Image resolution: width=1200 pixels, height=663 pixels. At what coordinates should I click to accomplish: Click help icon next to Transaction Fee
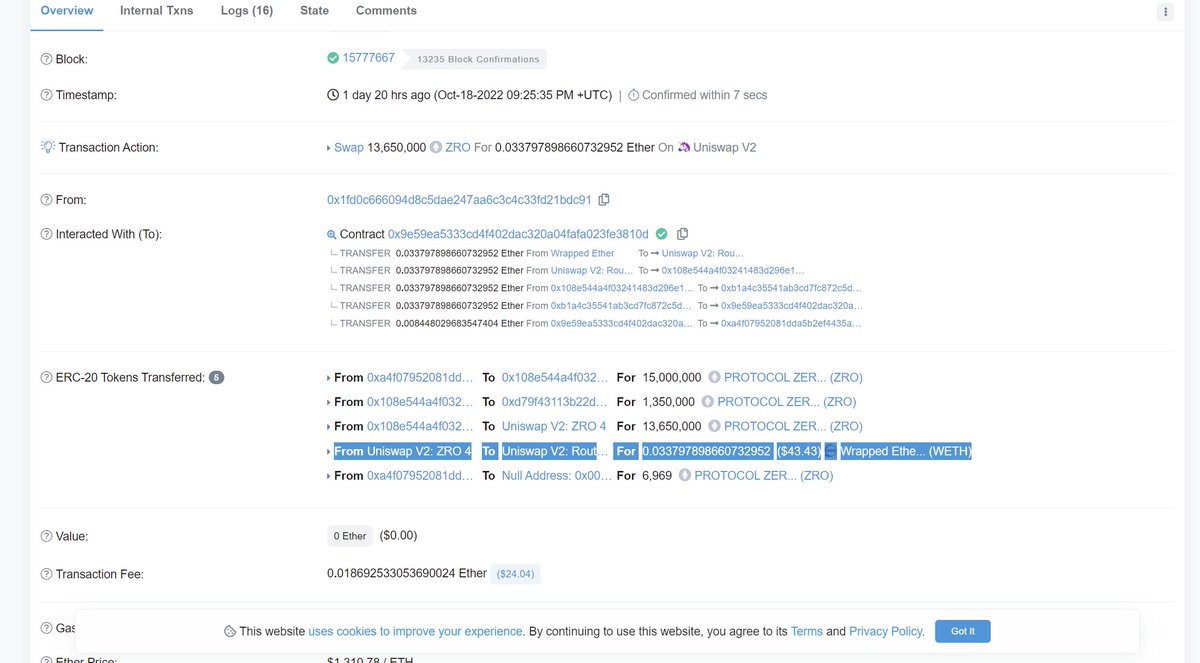[46, 574]
